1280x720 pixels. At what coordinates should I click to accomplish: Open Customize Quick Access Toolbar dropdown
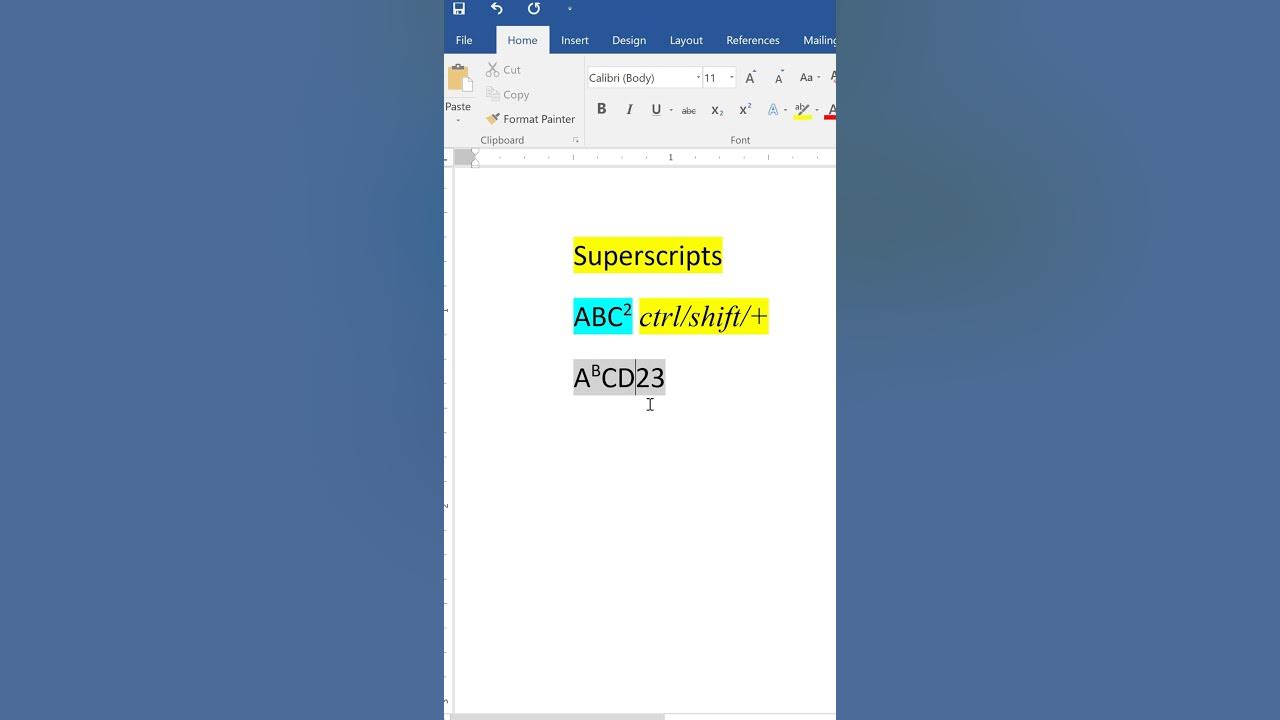tap(570, 9)
